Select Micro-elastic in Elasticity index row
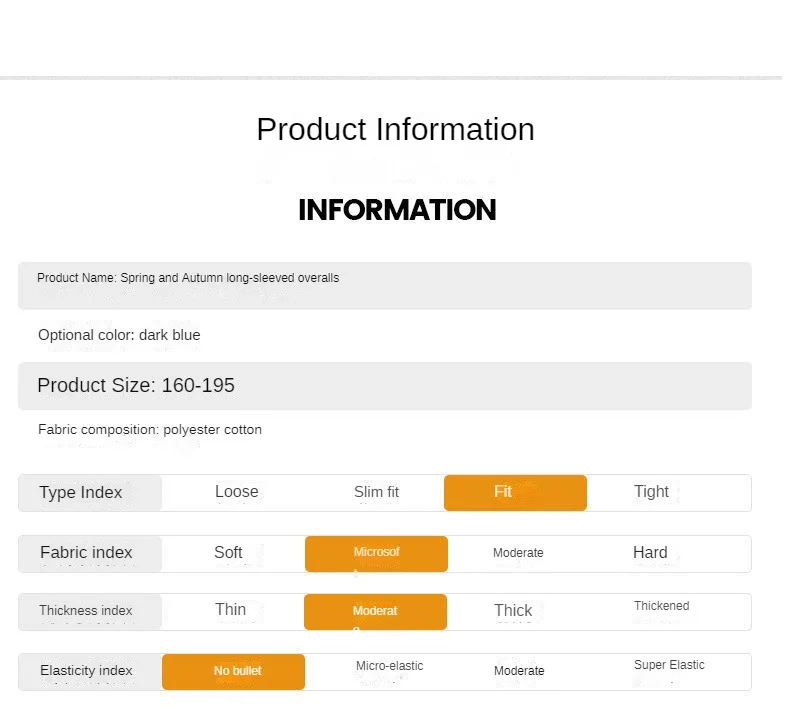Screen dimensions: 790x717 coord(389,666)
